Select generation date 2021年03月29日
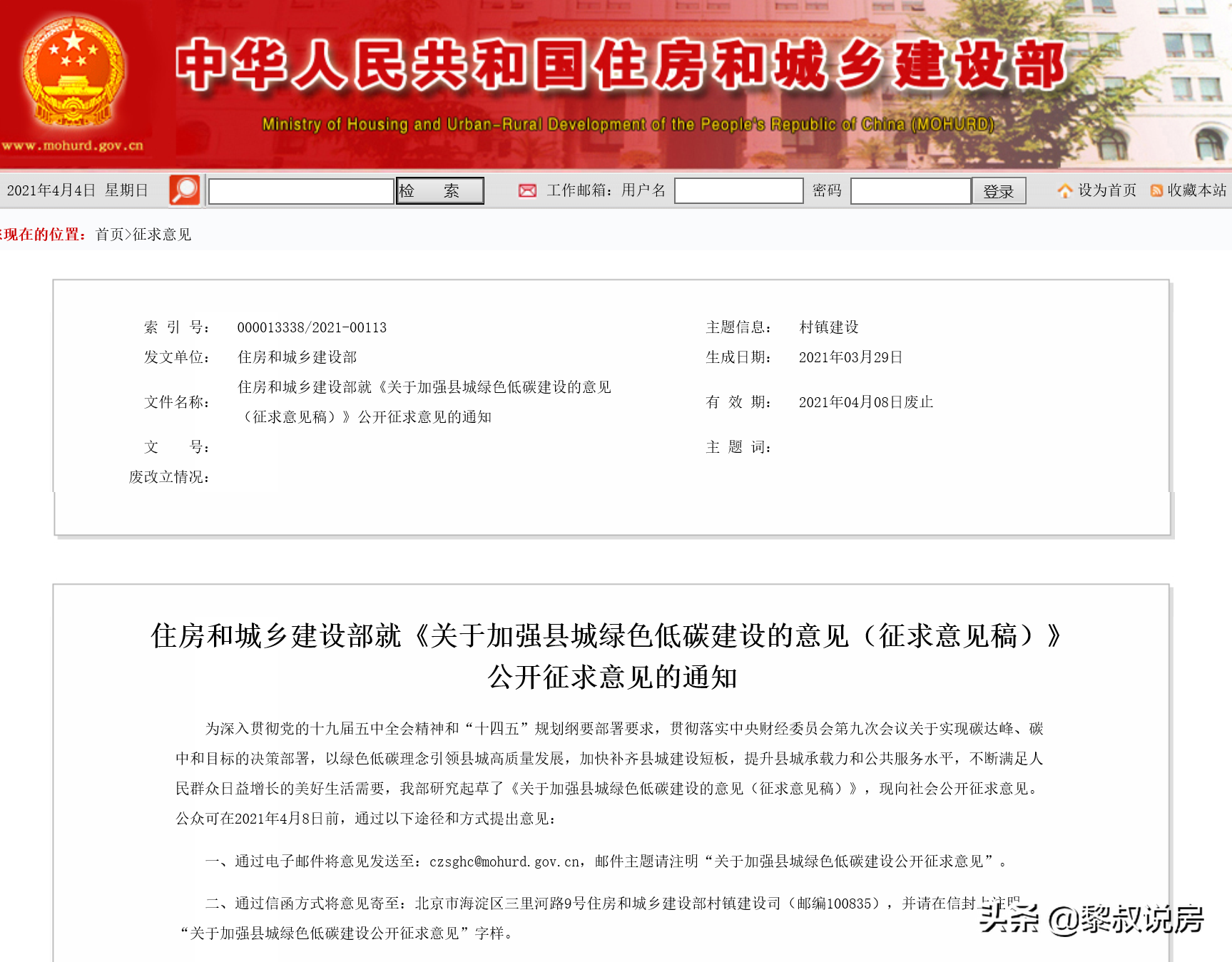 (850, 357)
